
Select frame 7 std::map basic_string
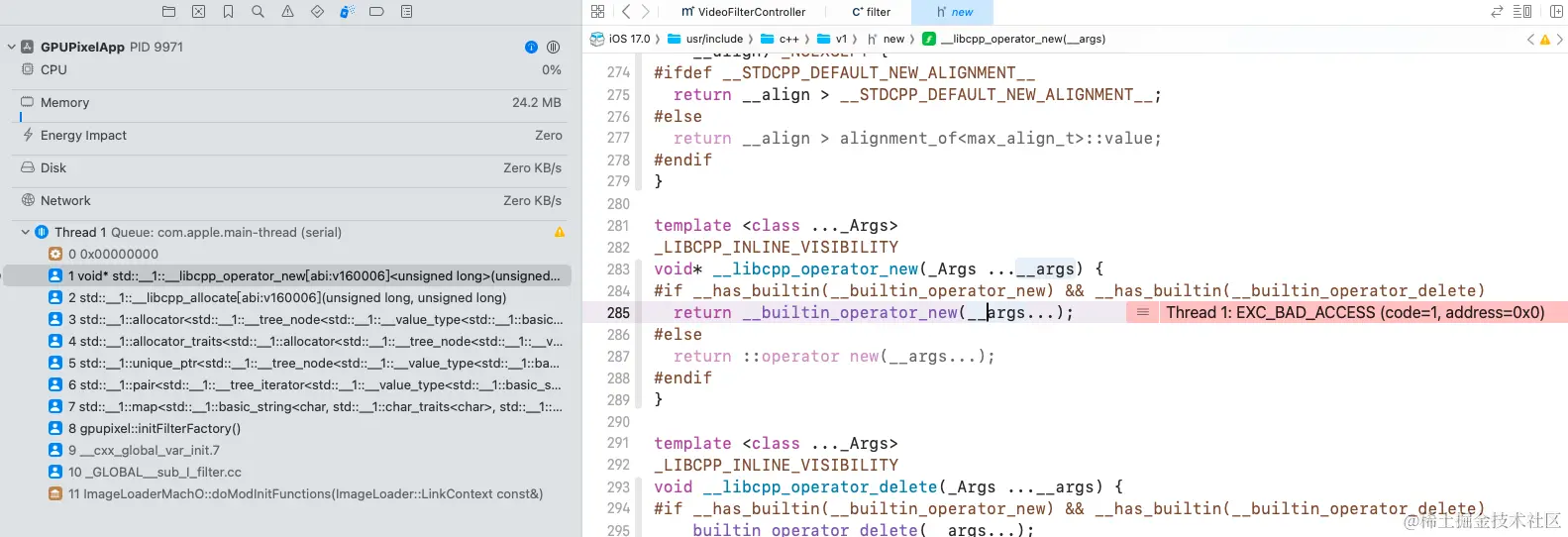[x=291, y=406]
